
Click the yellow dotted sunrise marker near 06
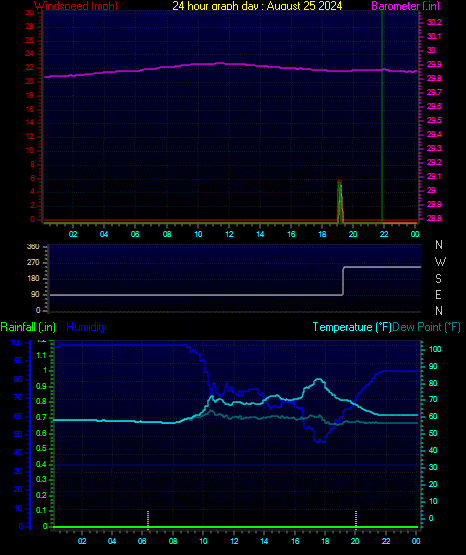coord(148,520)
